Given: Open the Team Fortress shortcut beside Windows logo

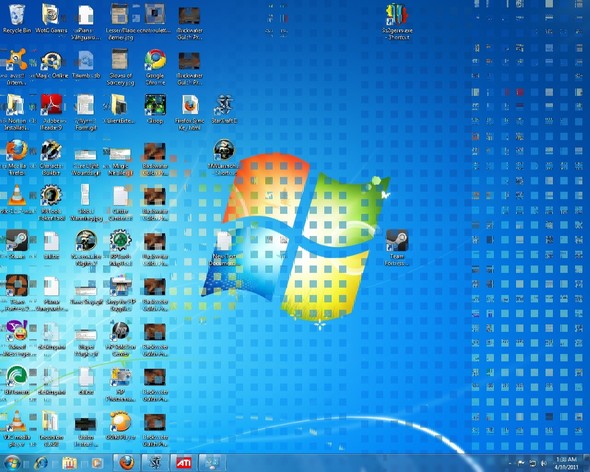Looking at the screenshot, I should 397,248.
